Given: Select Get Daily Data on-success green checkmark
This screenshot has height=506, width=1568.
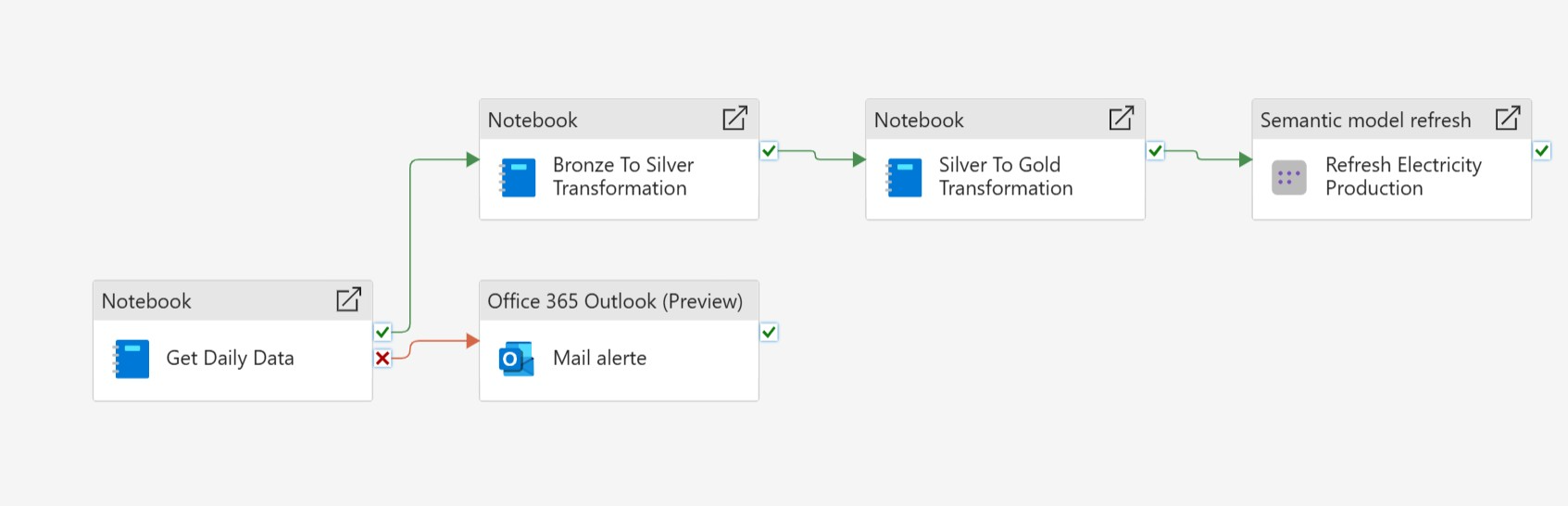Looking at the screenshot, I should point(383,332).
